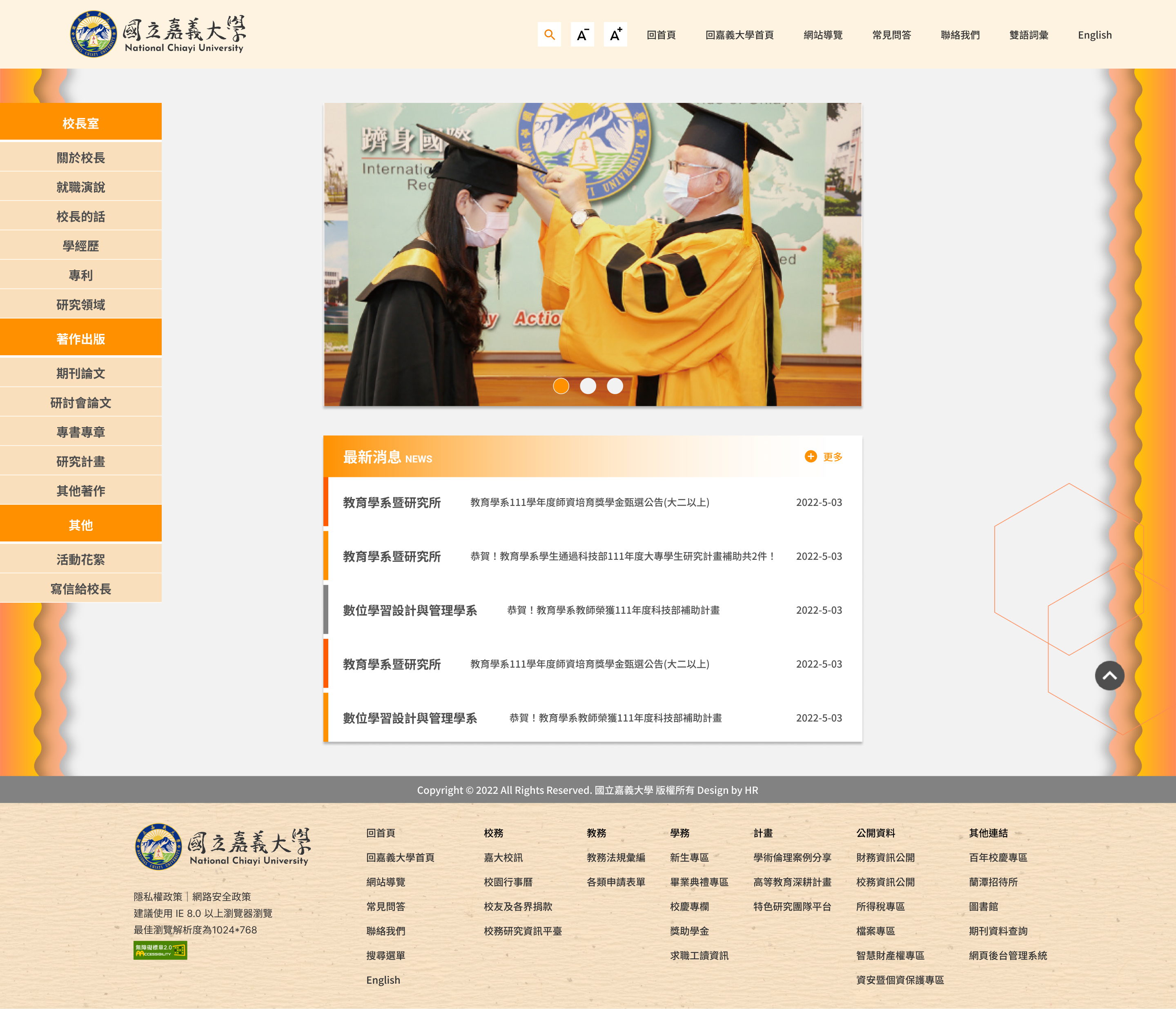Open 網站導覽 in top navigation
The height and width of the screenshot is (1009, 1176).
pos(822,35)
